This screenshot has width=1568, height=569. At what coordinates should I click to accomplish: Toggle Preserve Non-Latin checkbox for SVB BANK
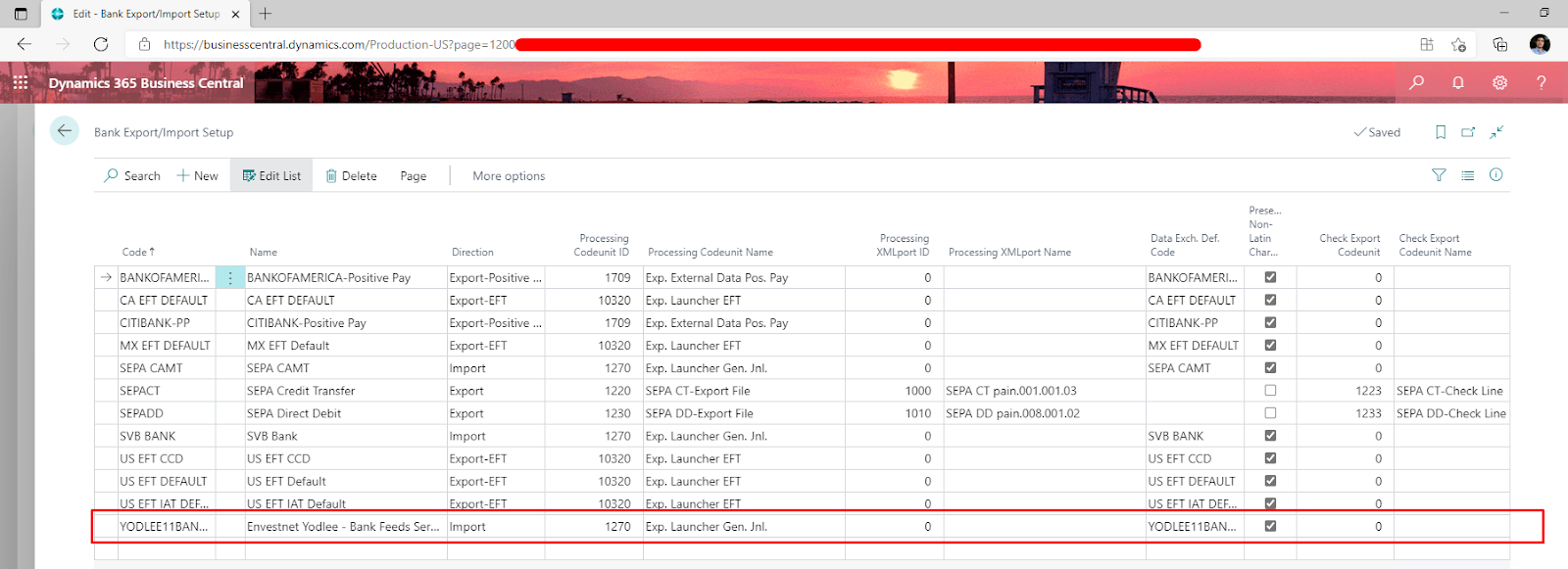[x=1270, y=435]
